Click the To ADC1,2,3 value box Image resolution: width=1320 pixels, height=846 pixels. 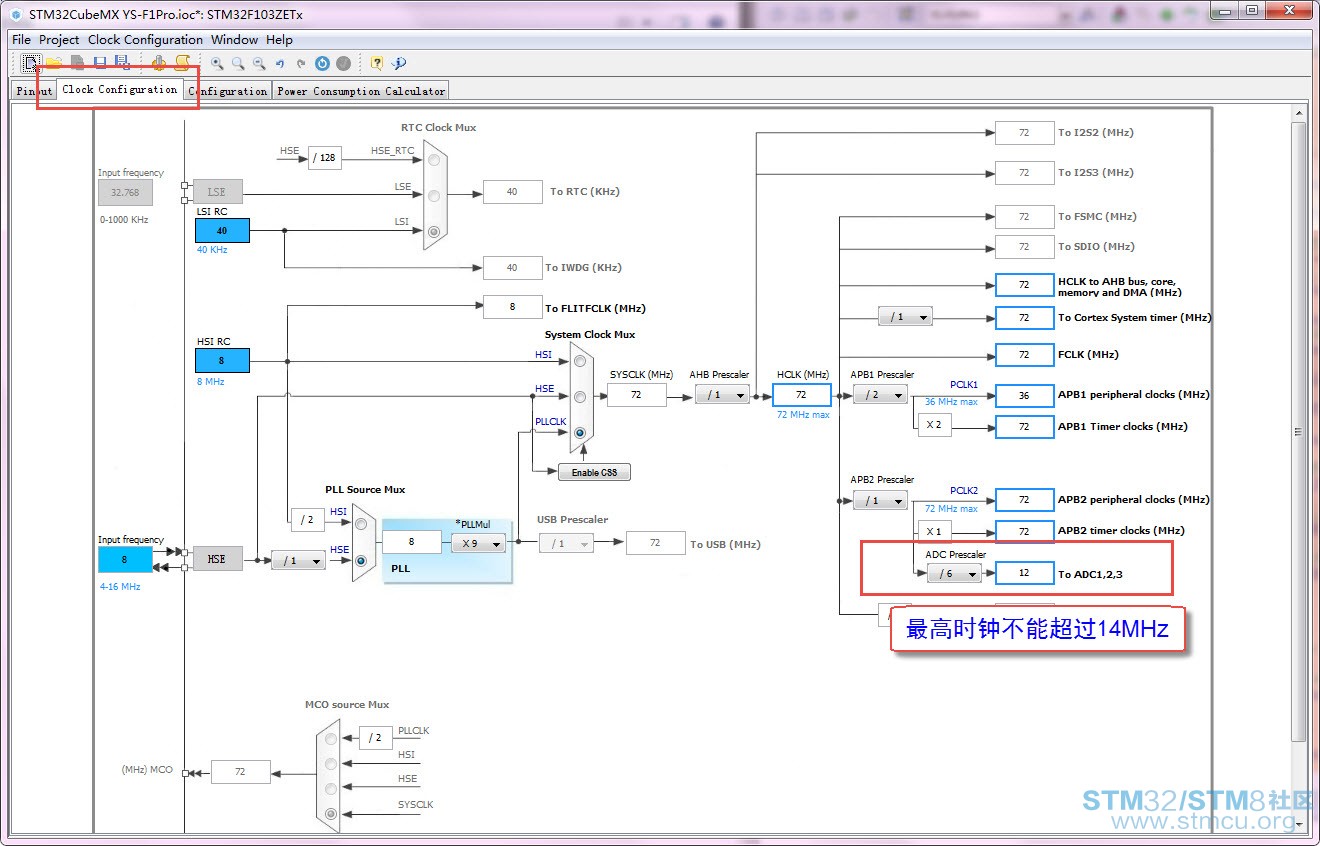pos(1025,573)
